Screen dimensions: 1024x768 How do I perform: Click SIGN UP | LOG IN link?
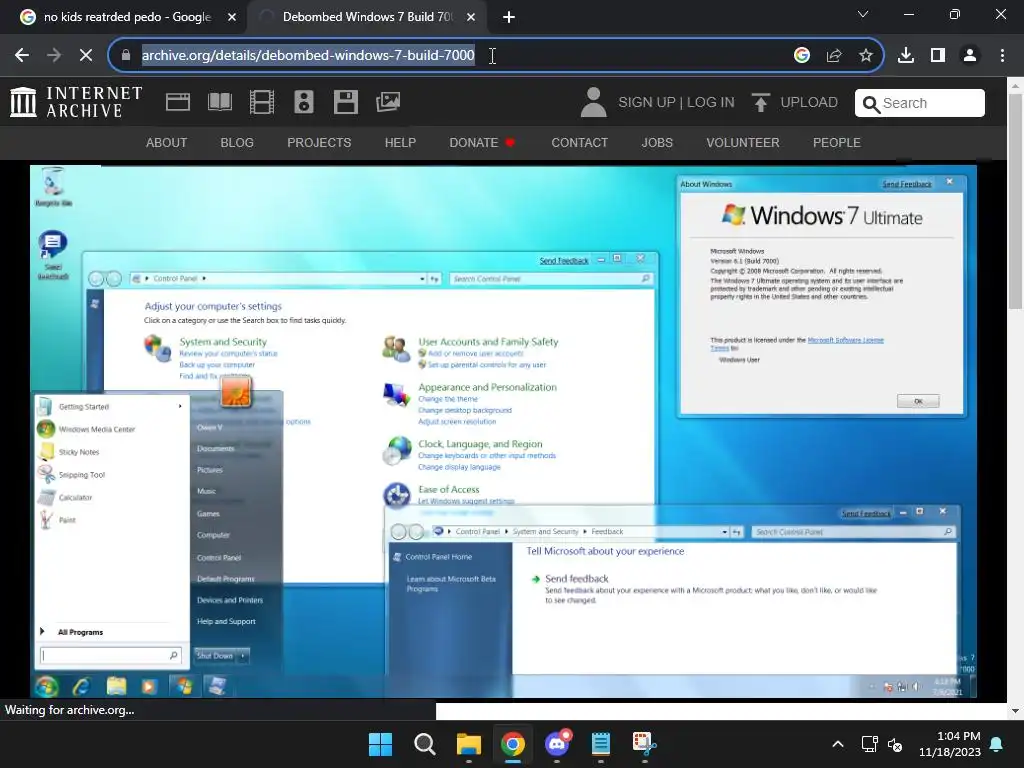click(x=677, y=103)
